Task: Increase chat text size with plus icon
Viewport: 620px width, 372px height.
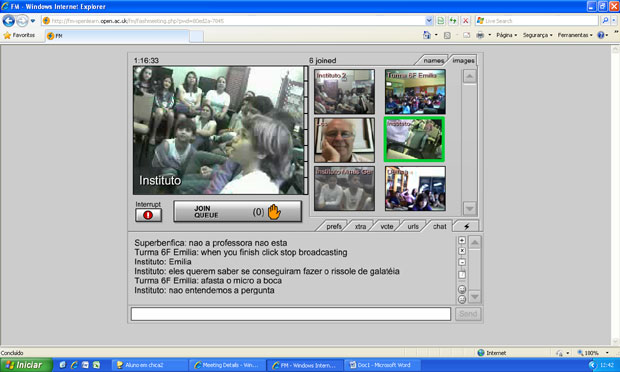Action: click(x=461, y=240)
